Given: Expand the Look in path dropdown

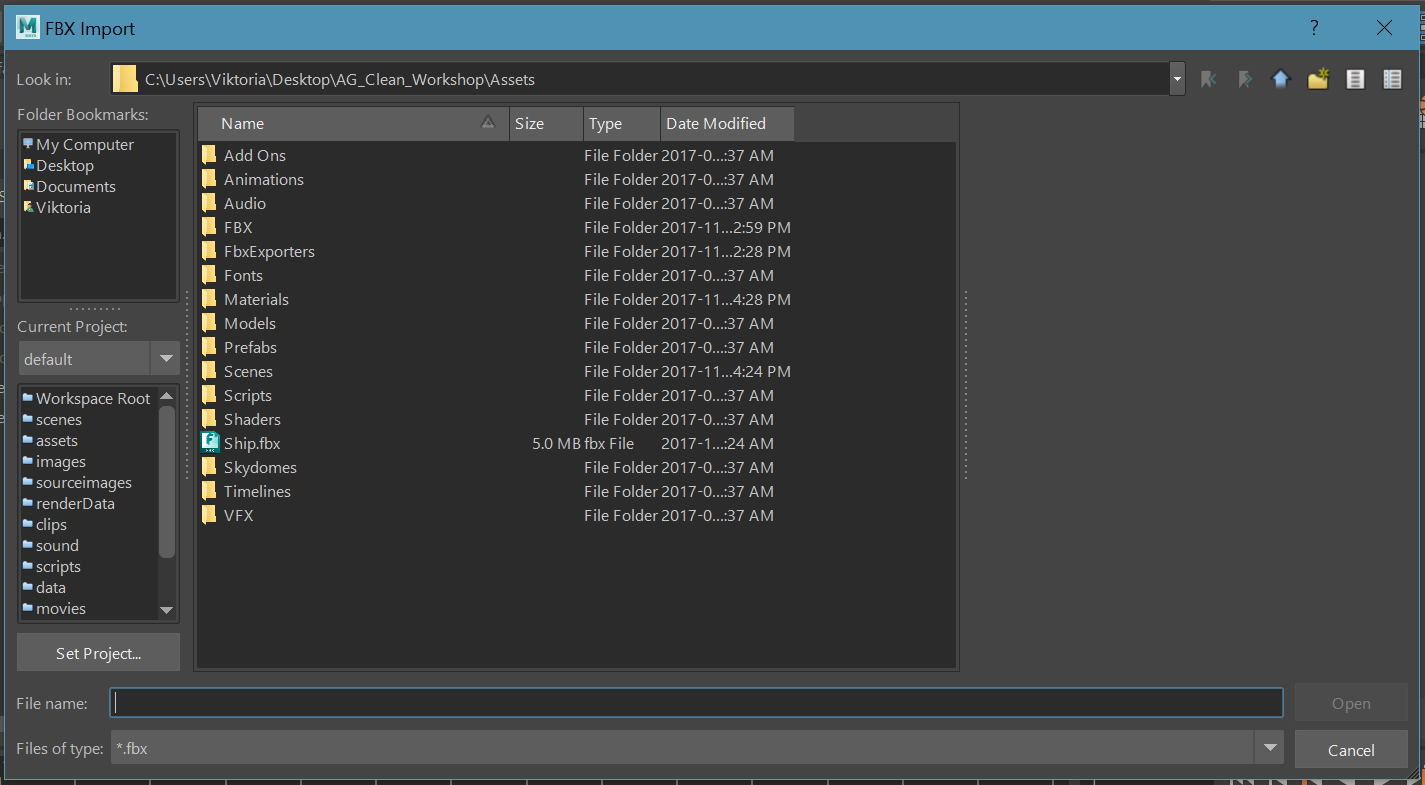Looking at the screenshot, I should pos(1176,78).
